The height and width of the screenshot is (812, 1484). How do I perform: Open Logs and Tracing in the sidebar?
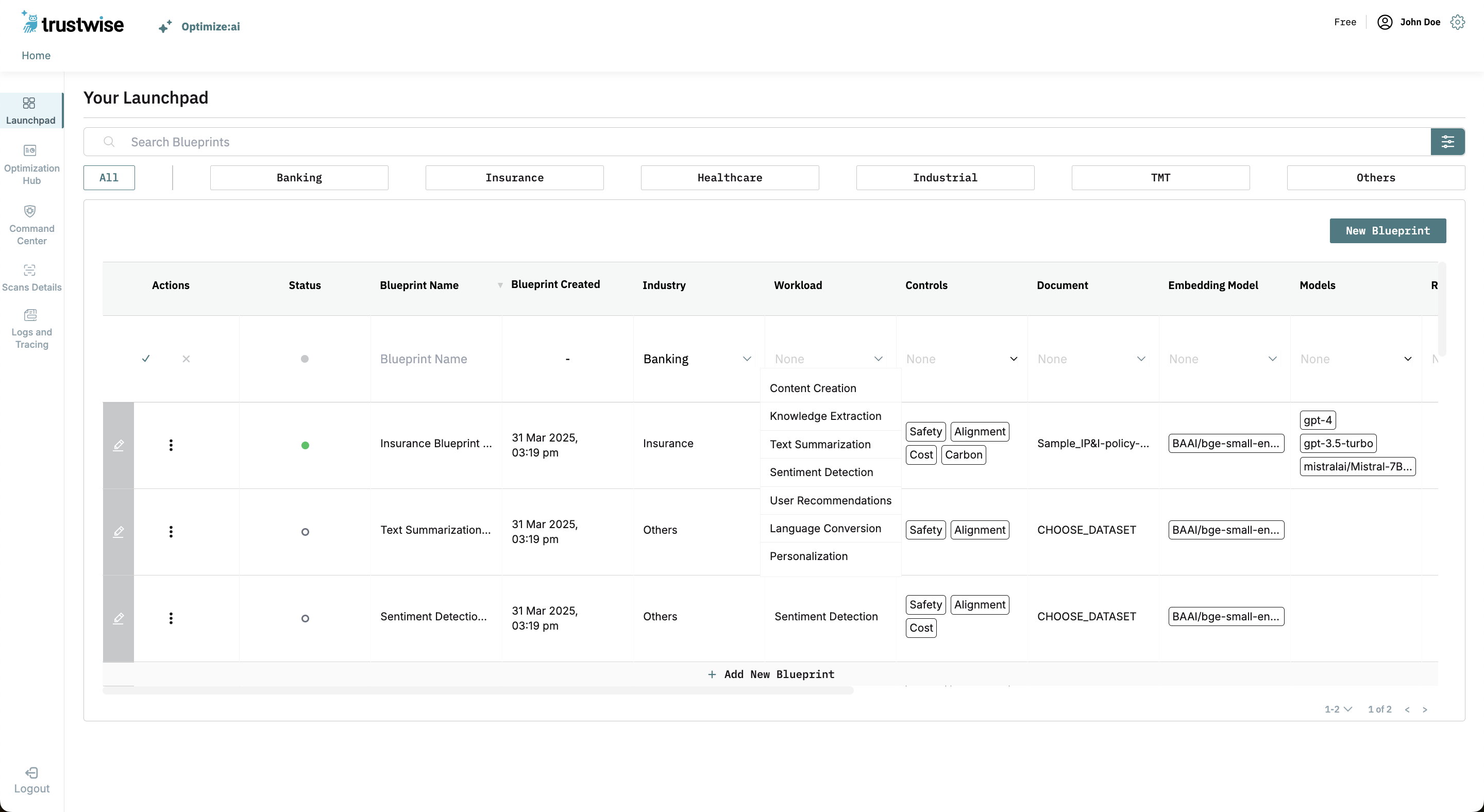coord(30,316)
